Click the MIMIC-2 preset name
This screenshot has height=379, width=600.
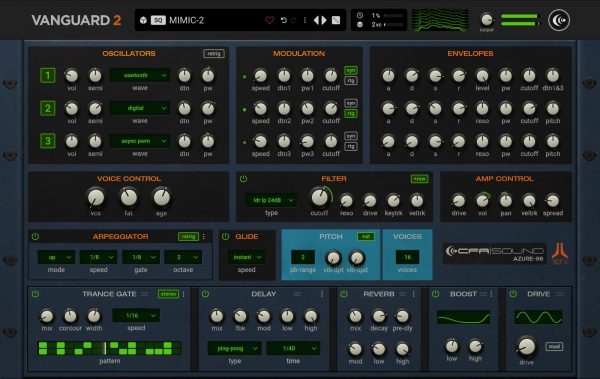tap(186, 20)
